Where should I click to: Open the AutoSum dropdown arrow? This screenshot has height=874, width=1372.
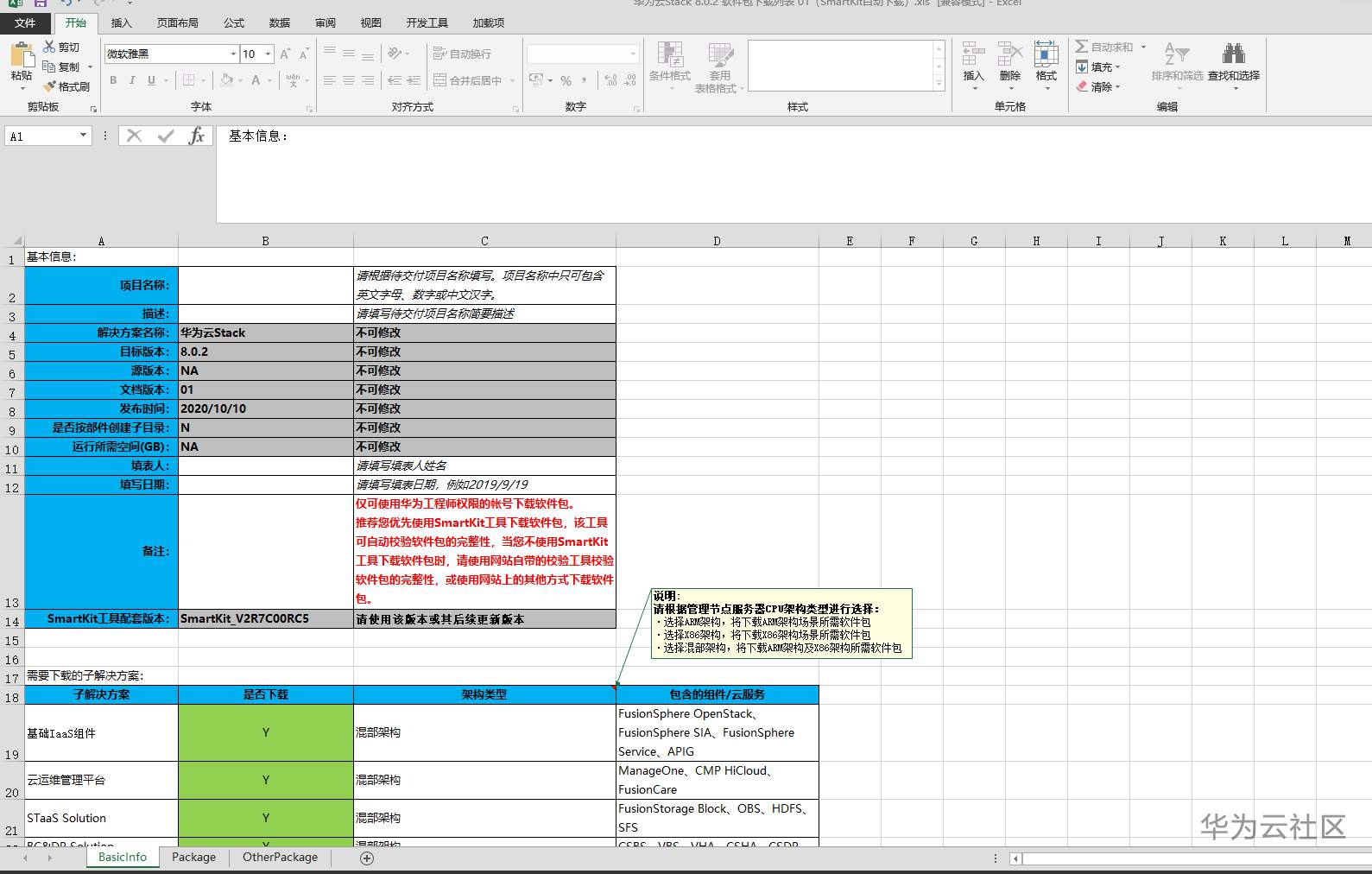coord(1143,47)
